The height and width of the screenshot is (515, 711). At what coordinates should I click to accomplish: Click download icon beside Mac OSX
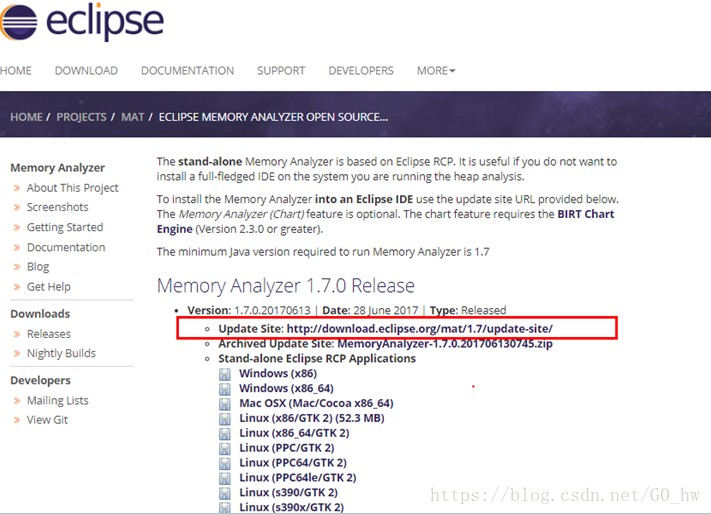224,404
